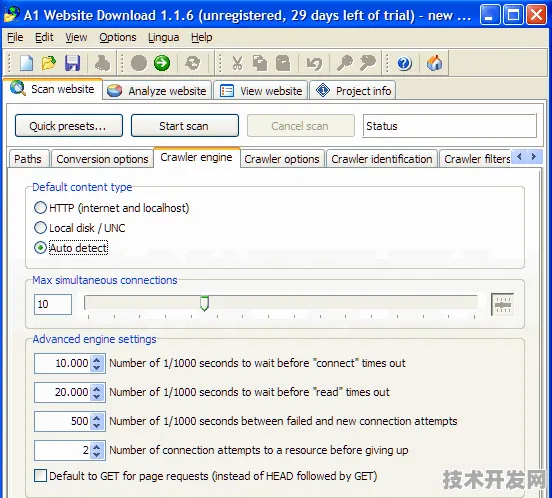Viewport: 552px width, 498px height.
Task: Save project using the floppy disk icon
Action: pos(72,63)
